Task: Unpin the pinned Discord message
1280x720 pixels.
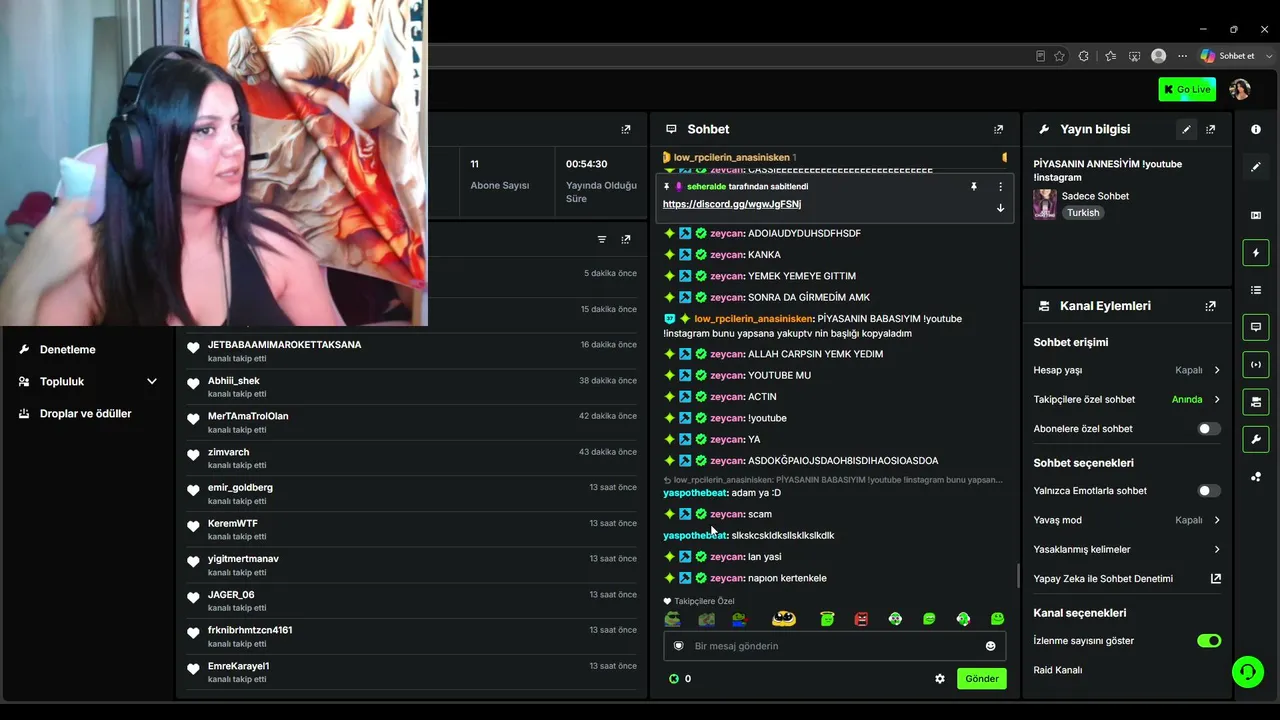Action: (973, 187)
